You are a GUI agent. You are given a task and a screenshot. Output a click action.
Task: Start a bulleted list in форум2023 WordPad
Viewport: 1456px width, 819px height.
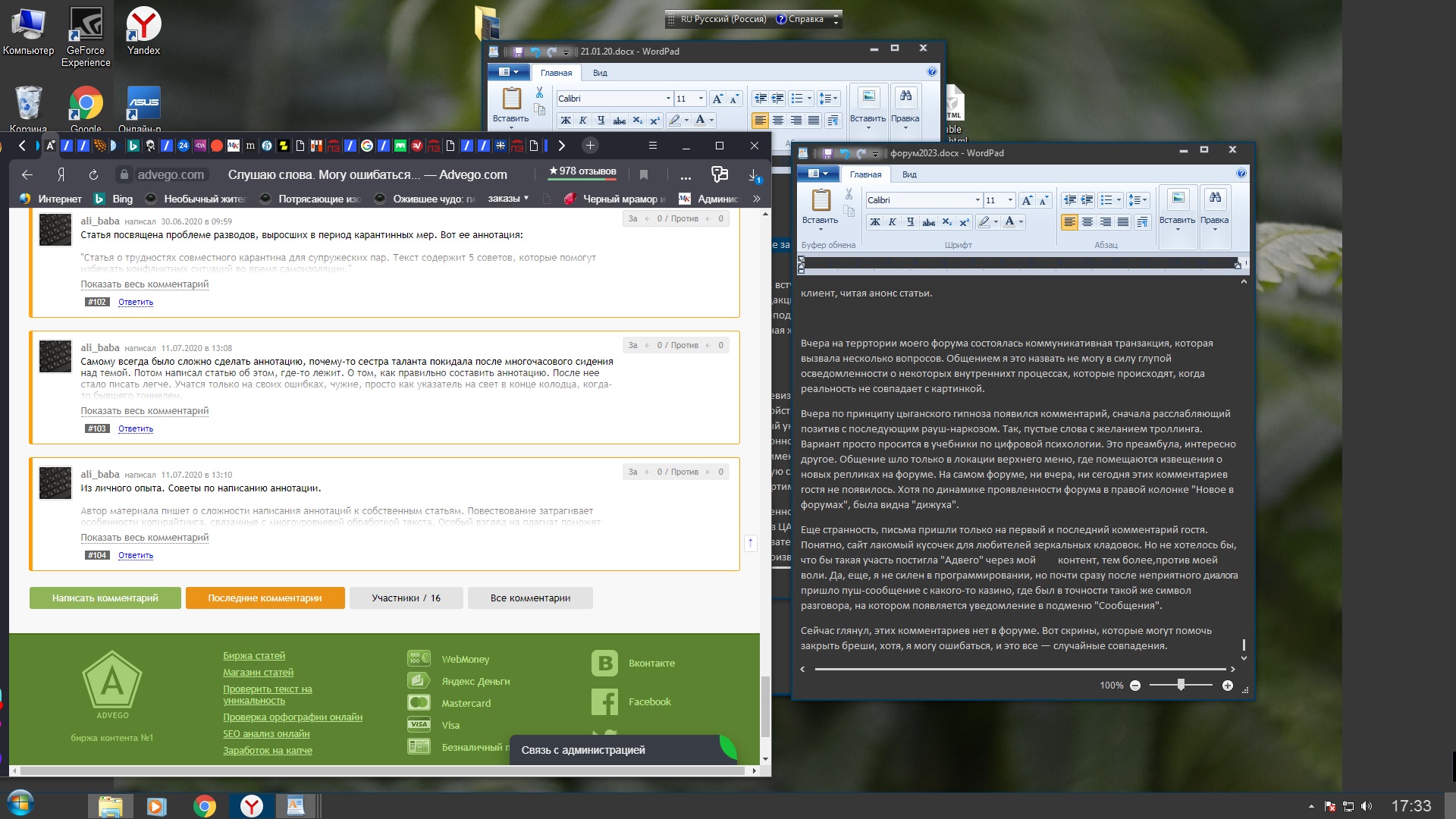[x=1106, y=200]
